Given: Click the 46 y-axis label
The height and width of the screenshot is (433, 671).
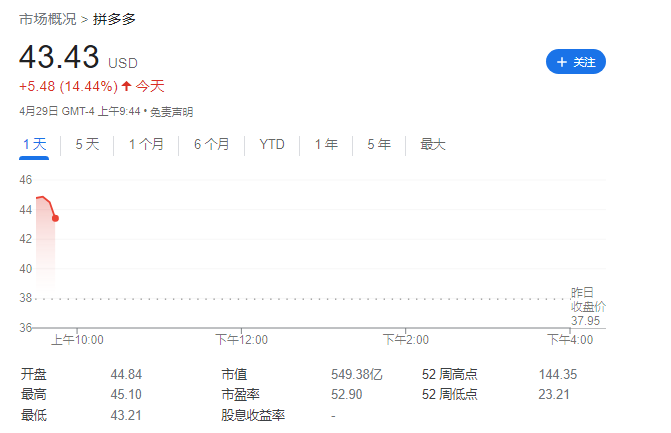Looking at the screenshot, I should (26, 180).
